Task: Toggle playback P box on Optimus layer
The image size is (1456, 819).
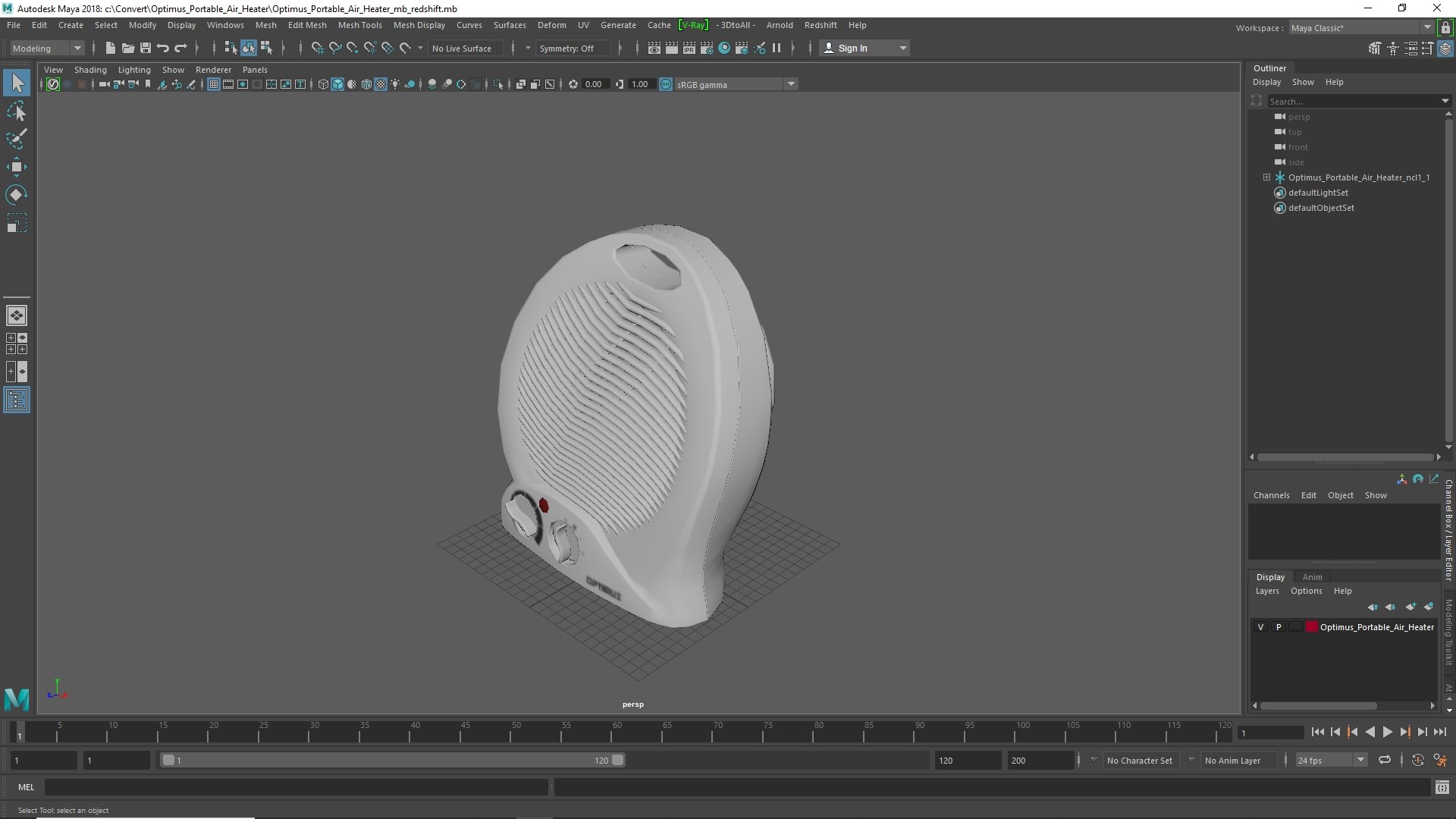Action: (x=1279, y=627)
